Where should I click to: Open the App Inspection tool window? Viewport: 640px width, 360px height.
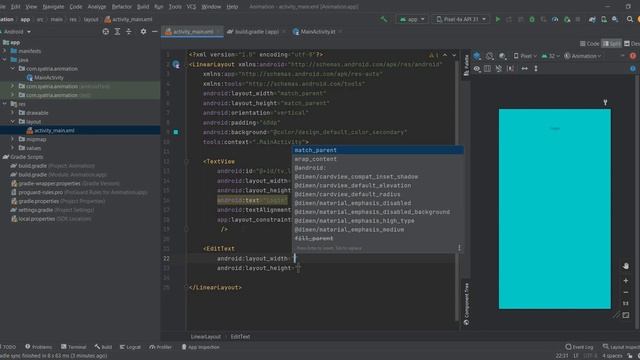coord(200,347)
